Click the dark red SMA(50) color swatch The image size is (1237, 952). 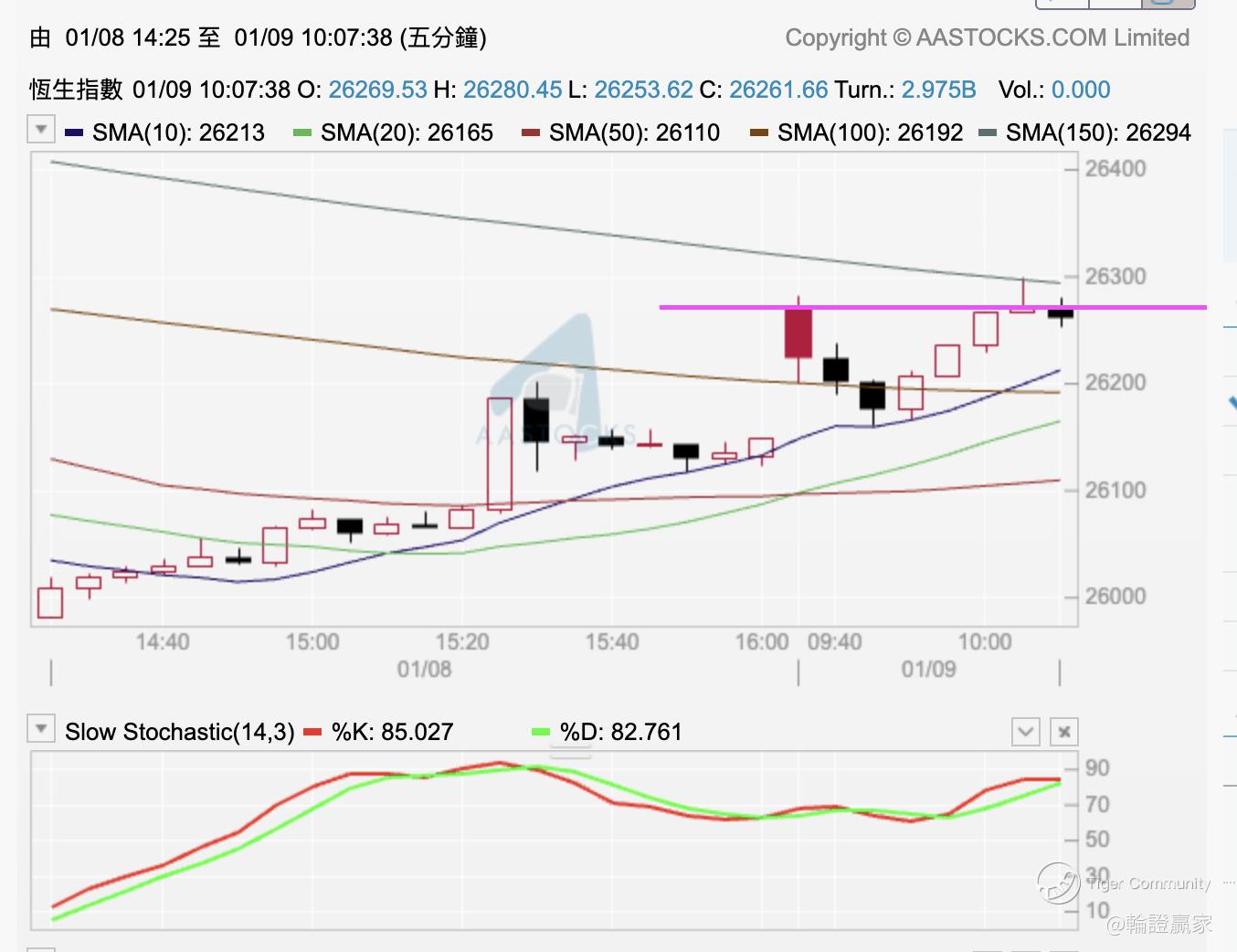pyautogui.click(x=531, y=133)
